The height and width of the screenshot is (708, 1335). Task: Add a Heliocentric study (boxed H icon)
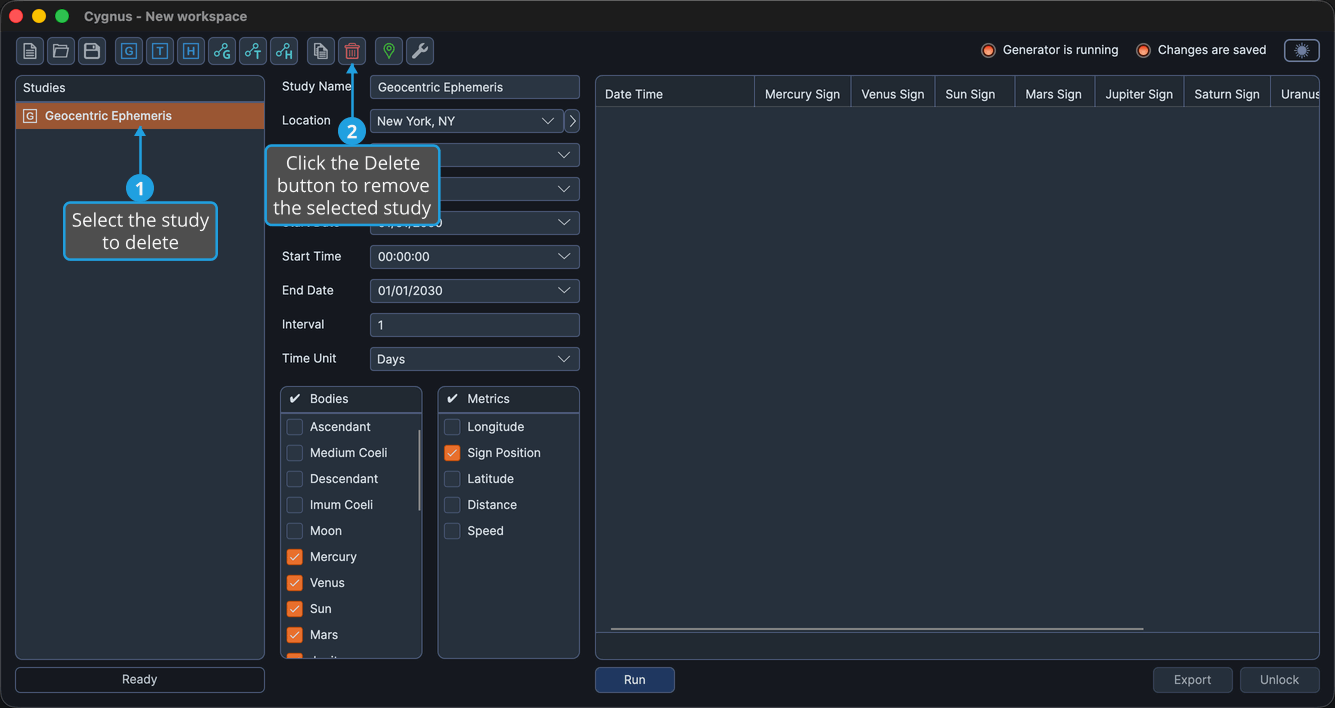[191, 51]
